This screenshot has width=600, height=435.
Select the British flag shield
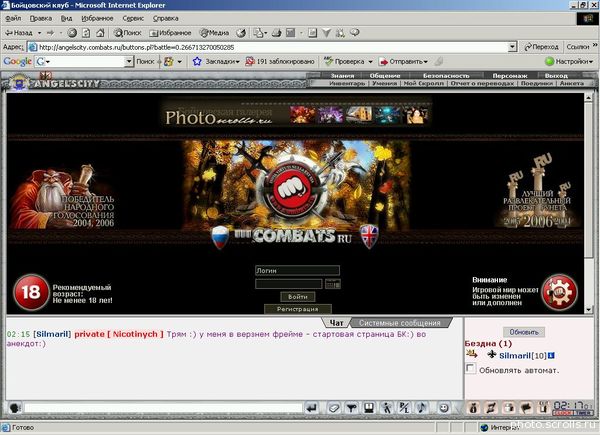pyautogui.click(x=369, y=237)
